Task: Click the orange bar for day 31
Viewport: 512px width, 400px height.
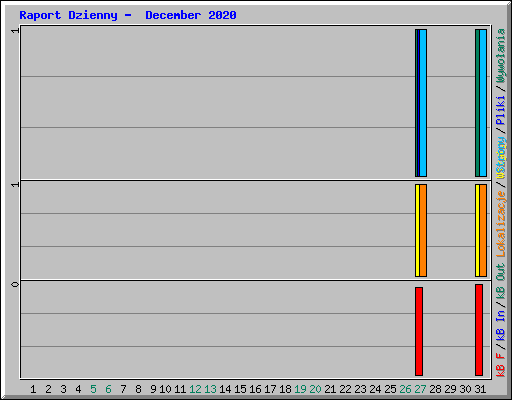Action: tap(483, 230)
